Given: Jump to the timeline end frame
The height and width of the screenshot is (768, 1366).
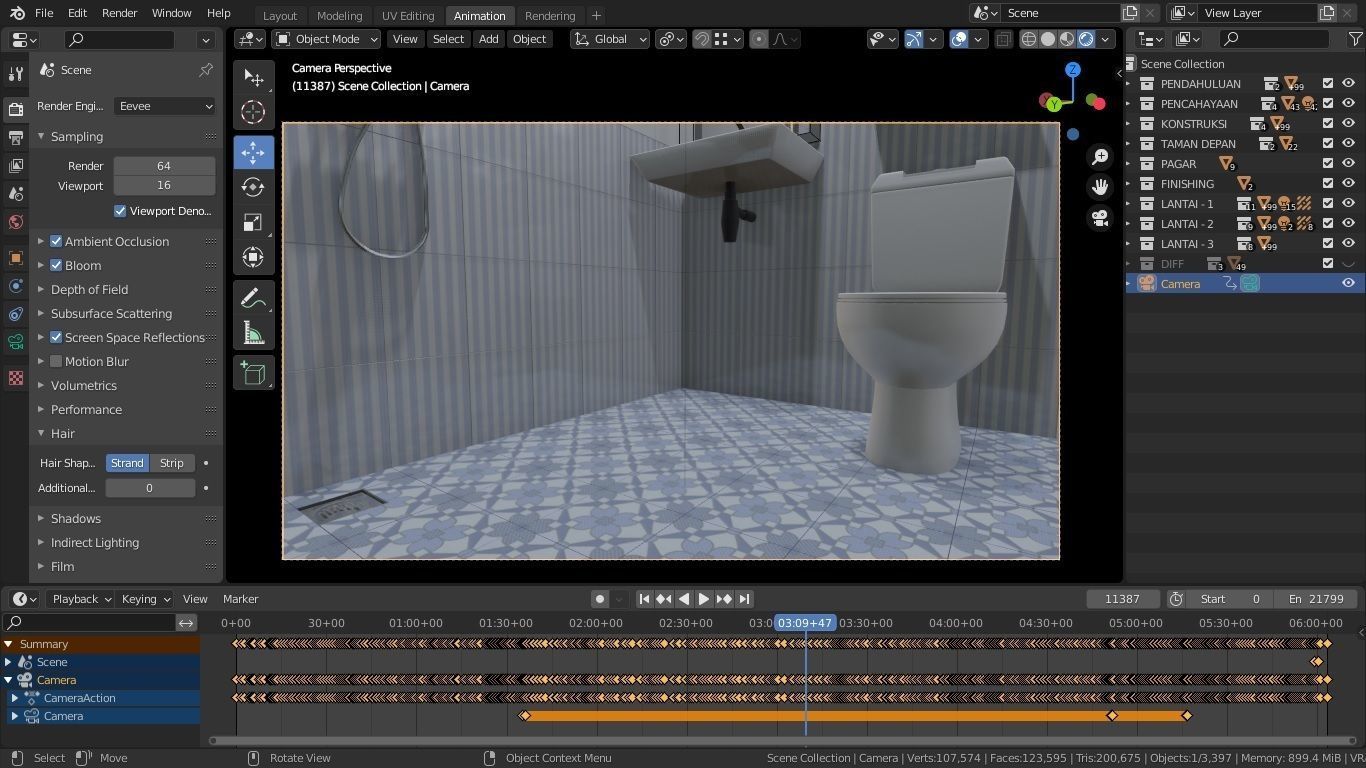Looking at the screenshot, I should click(744, 599).
